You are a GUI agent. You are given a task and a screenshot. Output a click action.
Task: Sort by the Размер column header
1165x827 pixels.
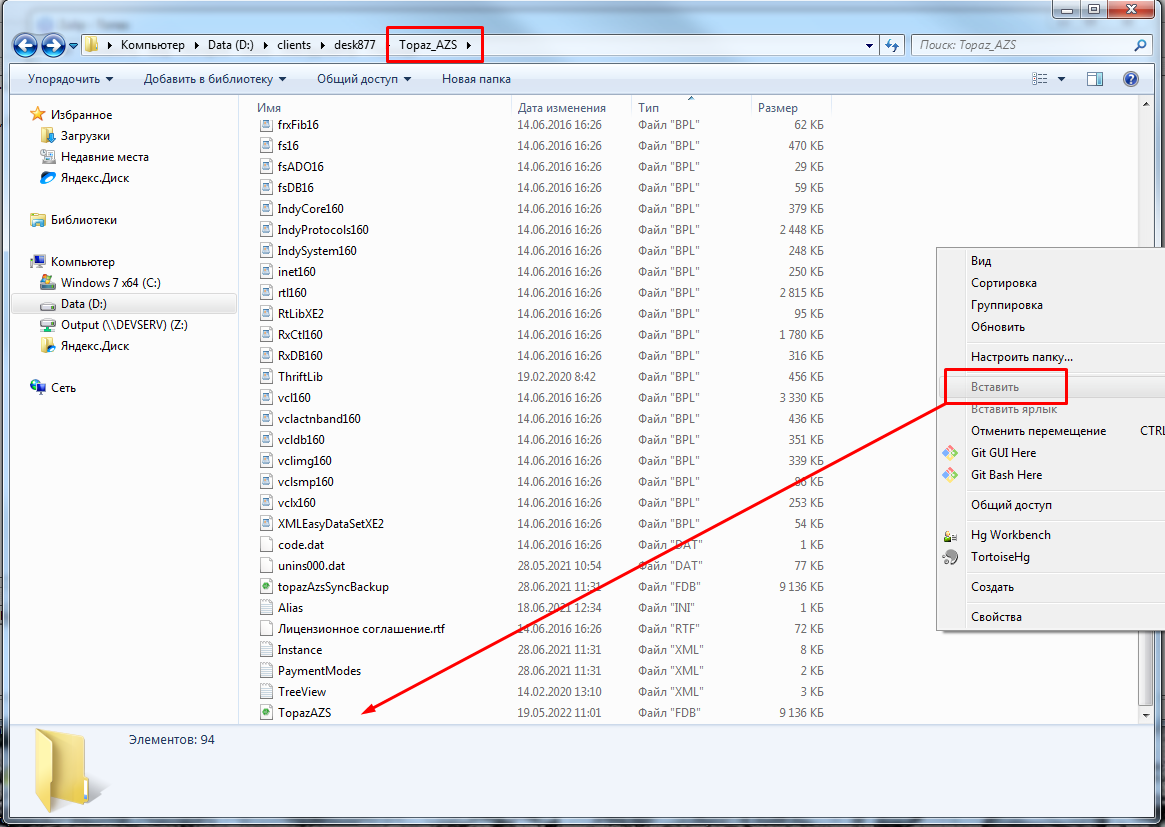coord(778,108)
